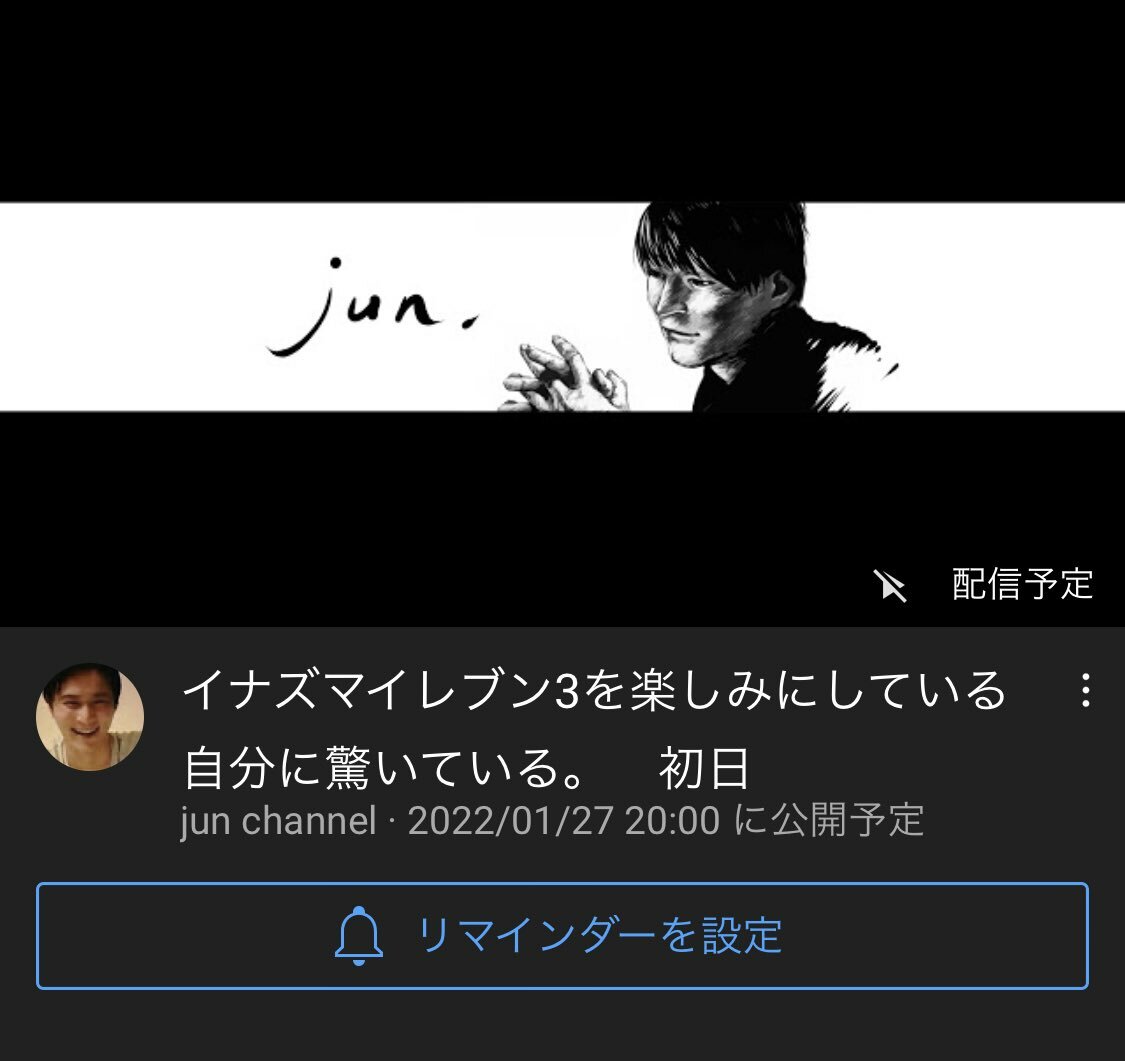Tap the リマインダー text inside the blue button
The width and height of the screenshot is (1125, 1061).
(x=537, y=936)
